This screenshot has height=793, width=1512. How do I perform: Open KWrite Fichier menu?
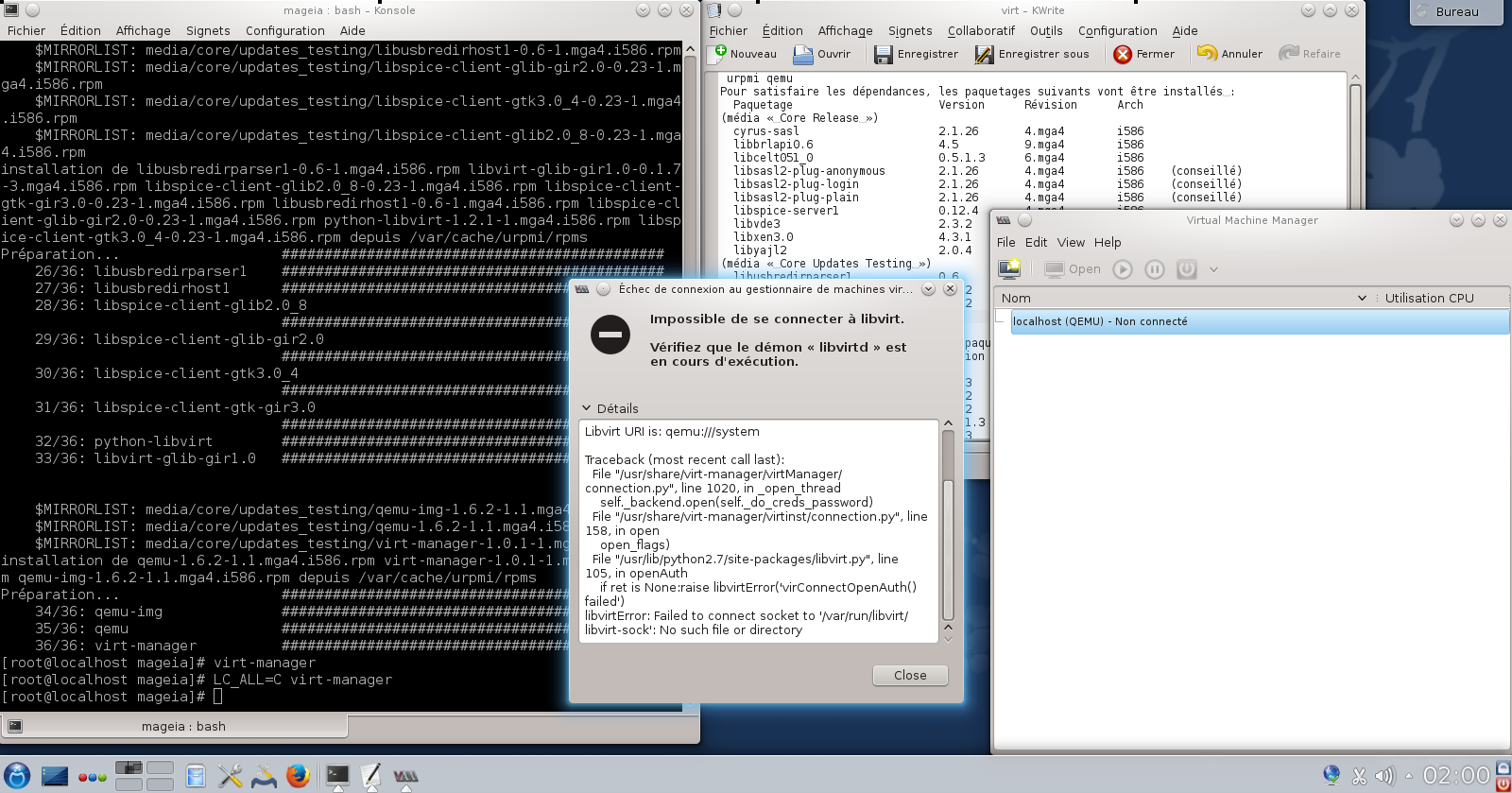click(x=728, y=30)
